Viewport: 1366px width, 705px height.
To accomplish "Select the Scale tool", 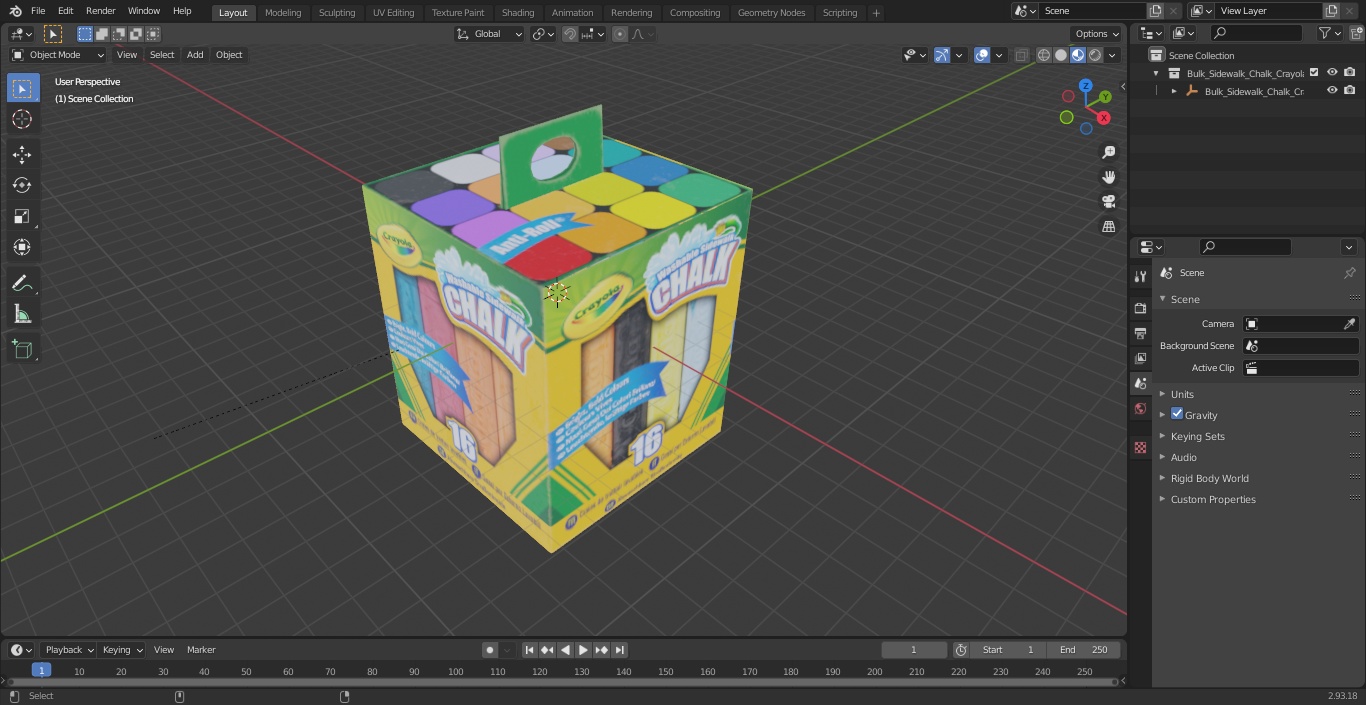I will click(x=22, y=216).
